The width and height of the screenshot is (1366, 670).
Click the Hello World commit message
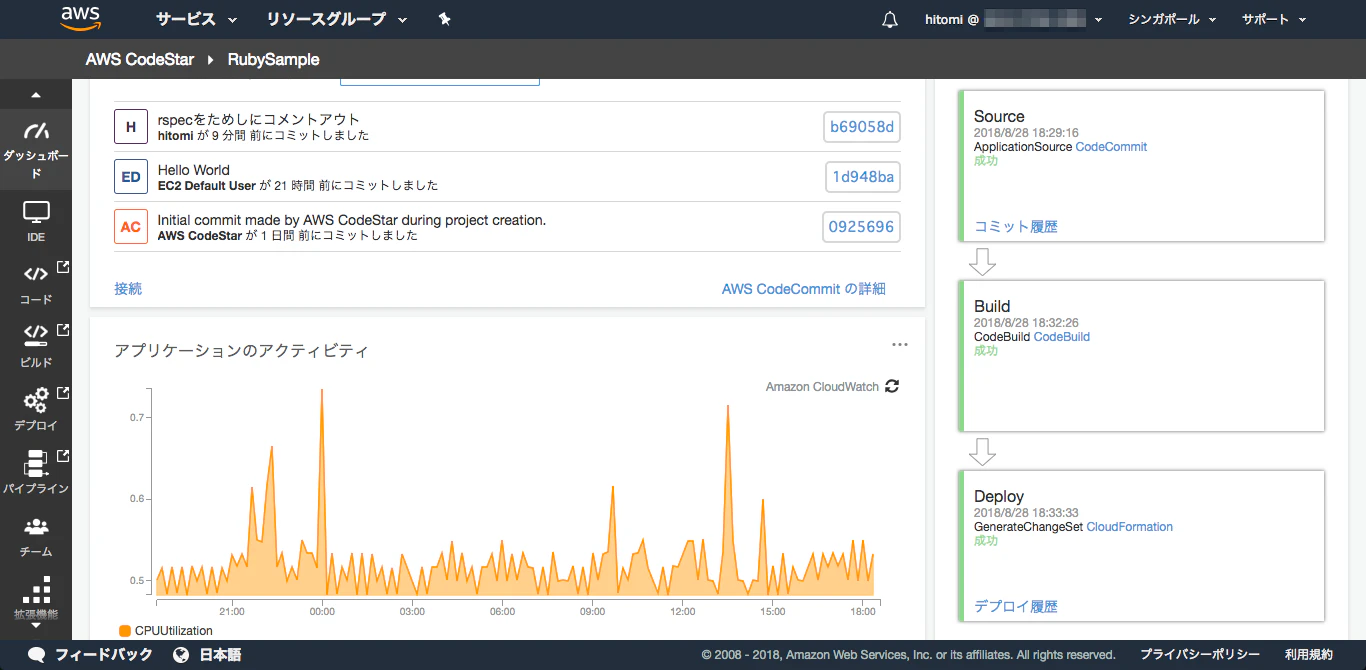pyautogui.click(x=194, y=169)
